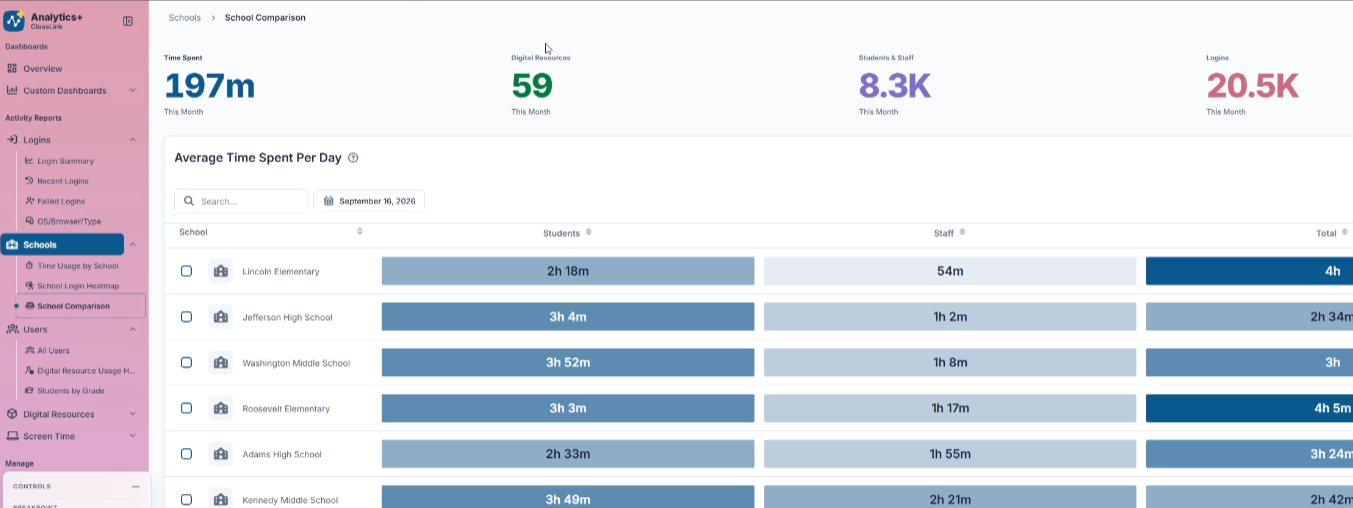The height and width of the screenshot is (508, 1353).
Task: Click the help icon beside Average Time Spent
Action: [x=353, y=158]
